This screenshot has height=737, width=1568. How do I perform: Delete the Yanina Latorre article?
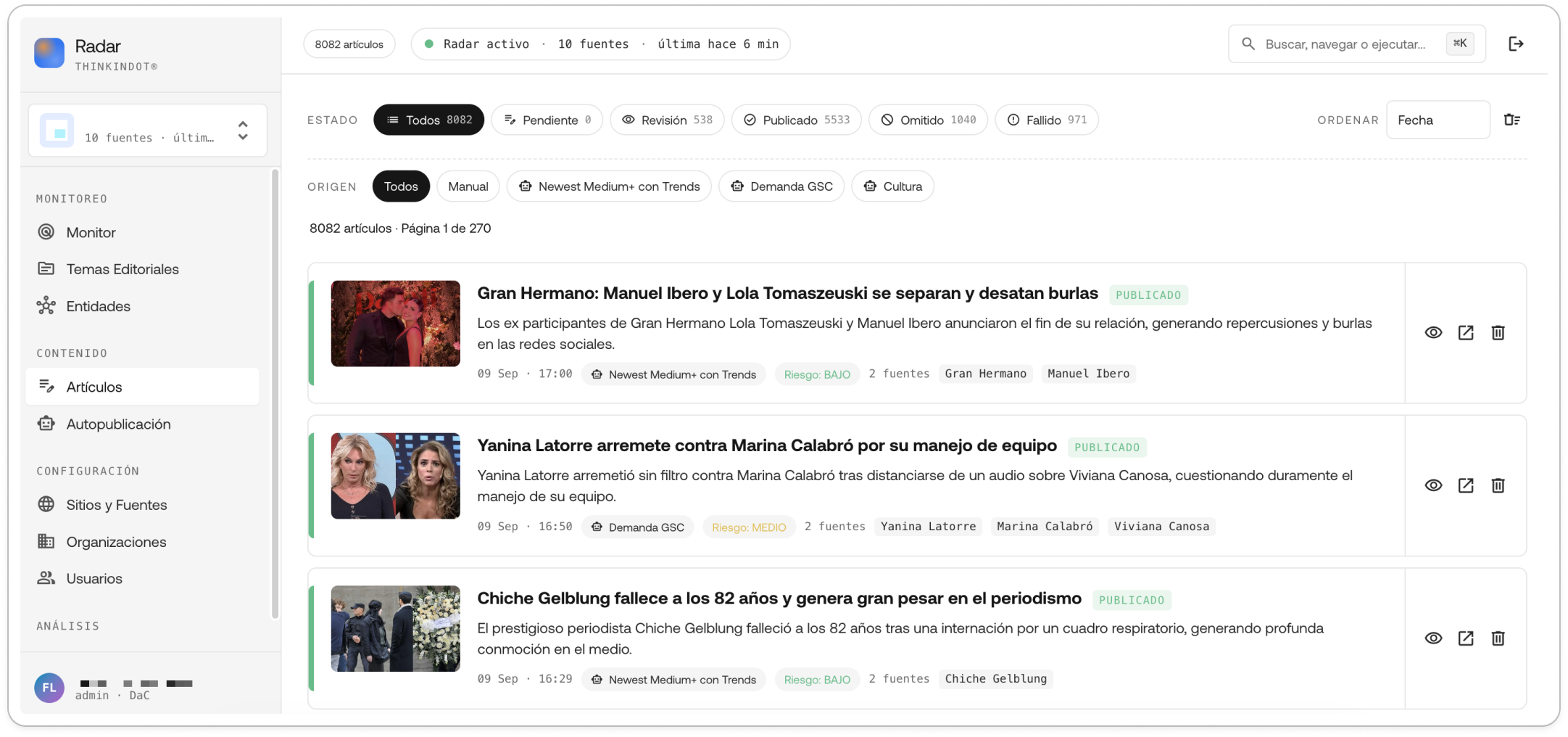coord(1498,485)
